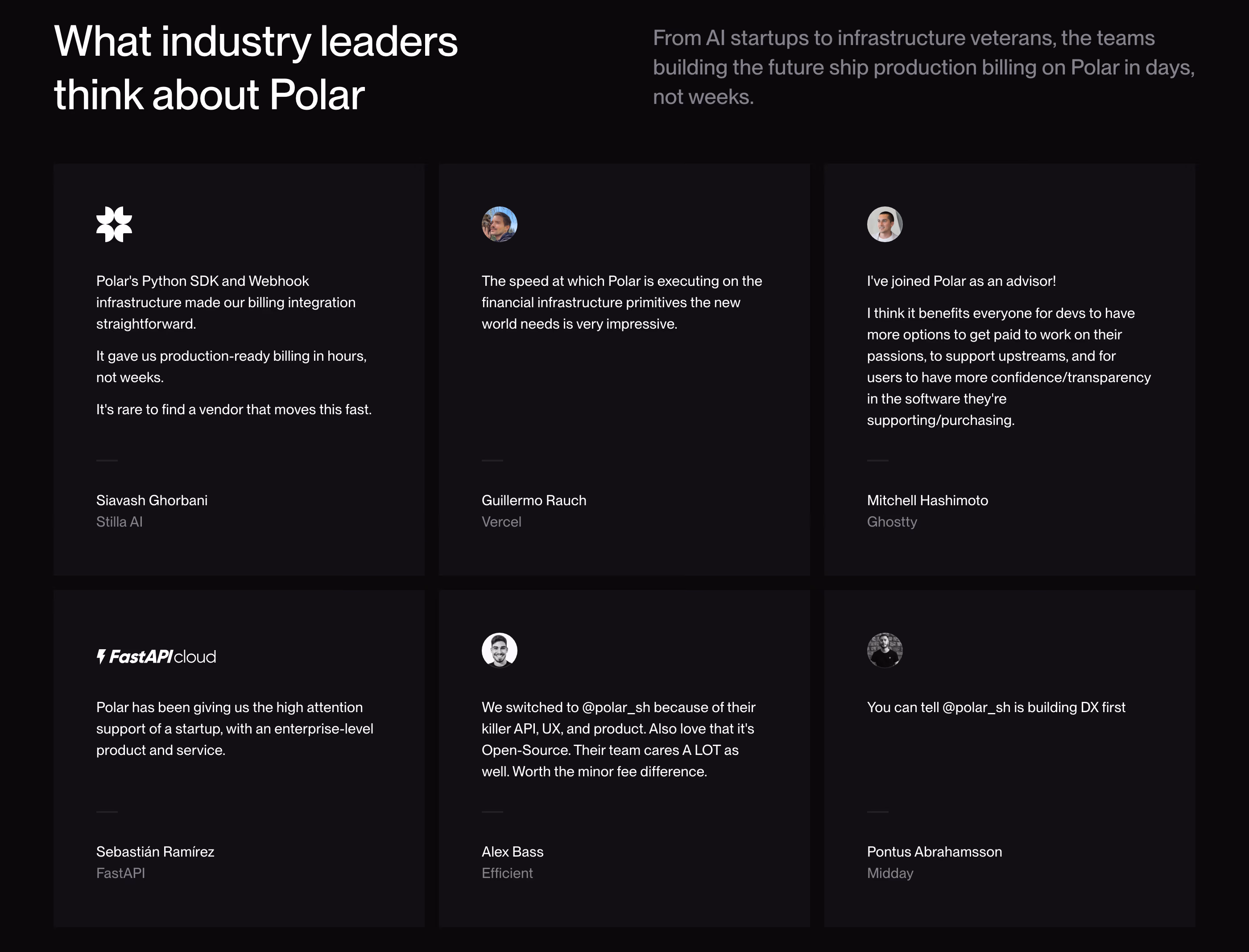Viewport: 1249px width, 952px height.
Task: Click the FastAPI company label under Sebastián Ramírez
Action: (x=121, y=873)
